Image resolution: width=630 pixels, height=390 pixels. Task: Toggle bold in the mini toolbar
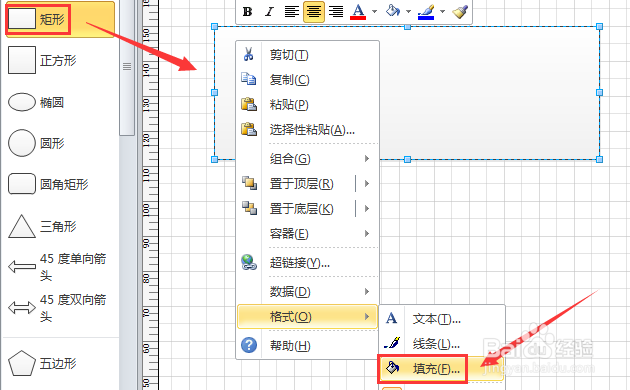coord(248,12)
